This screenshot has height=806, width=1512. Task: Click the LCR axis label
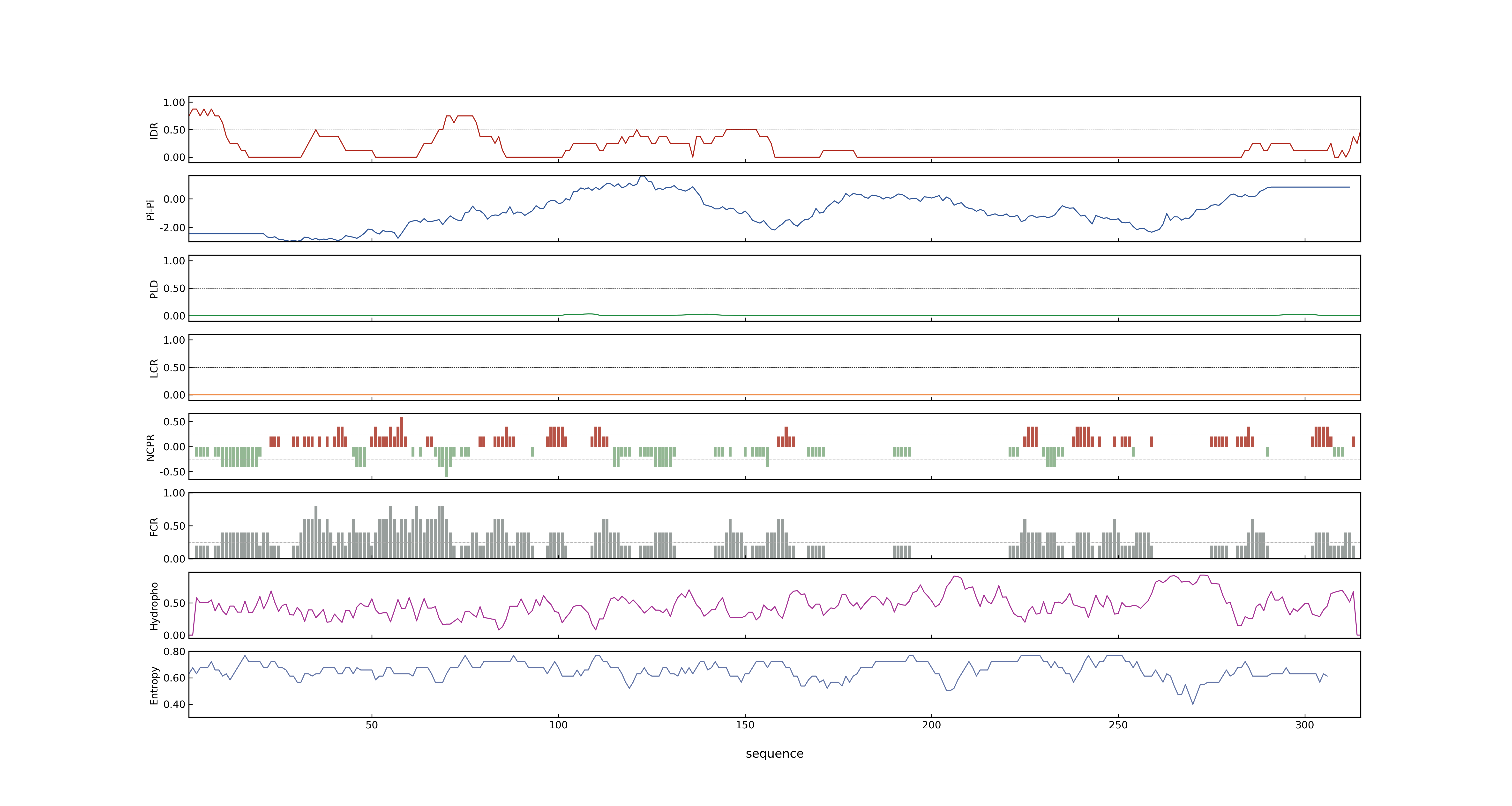point(154,368)
